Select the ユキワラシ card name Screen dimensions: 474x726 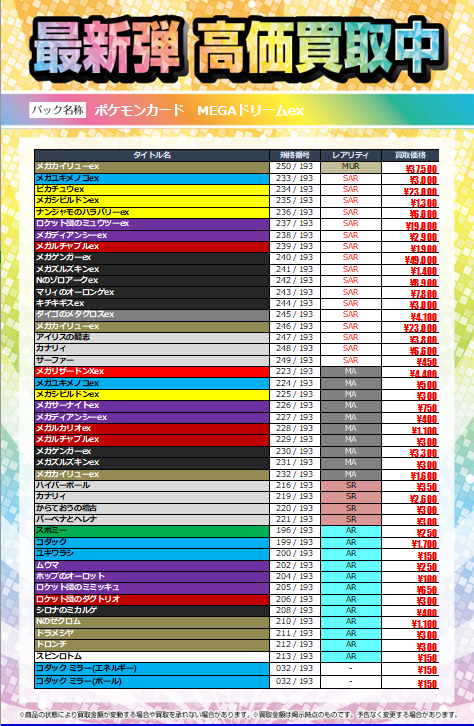point(55,553)
